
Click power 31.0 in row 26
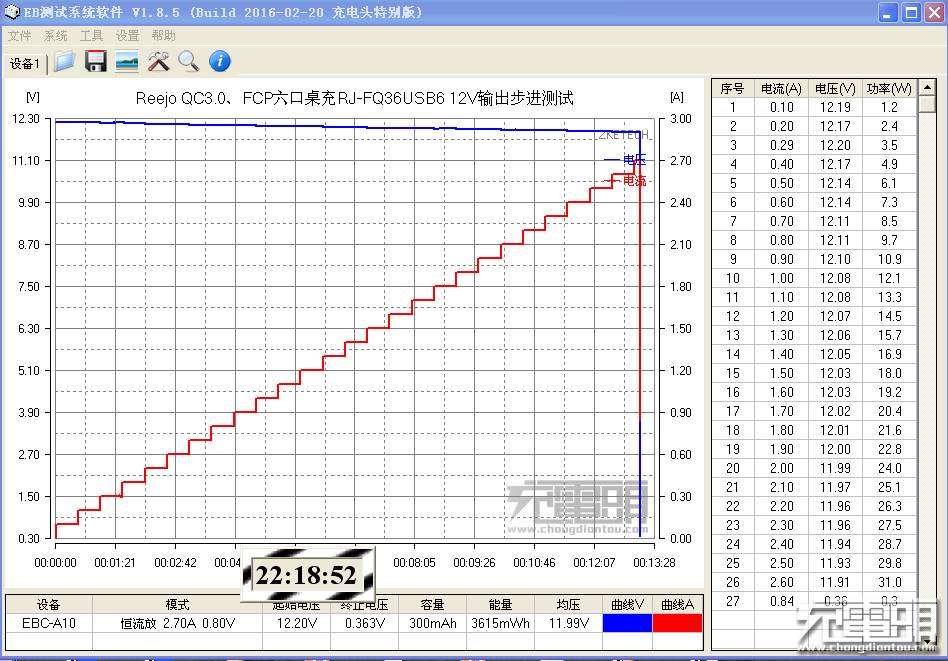coord(889,582)
